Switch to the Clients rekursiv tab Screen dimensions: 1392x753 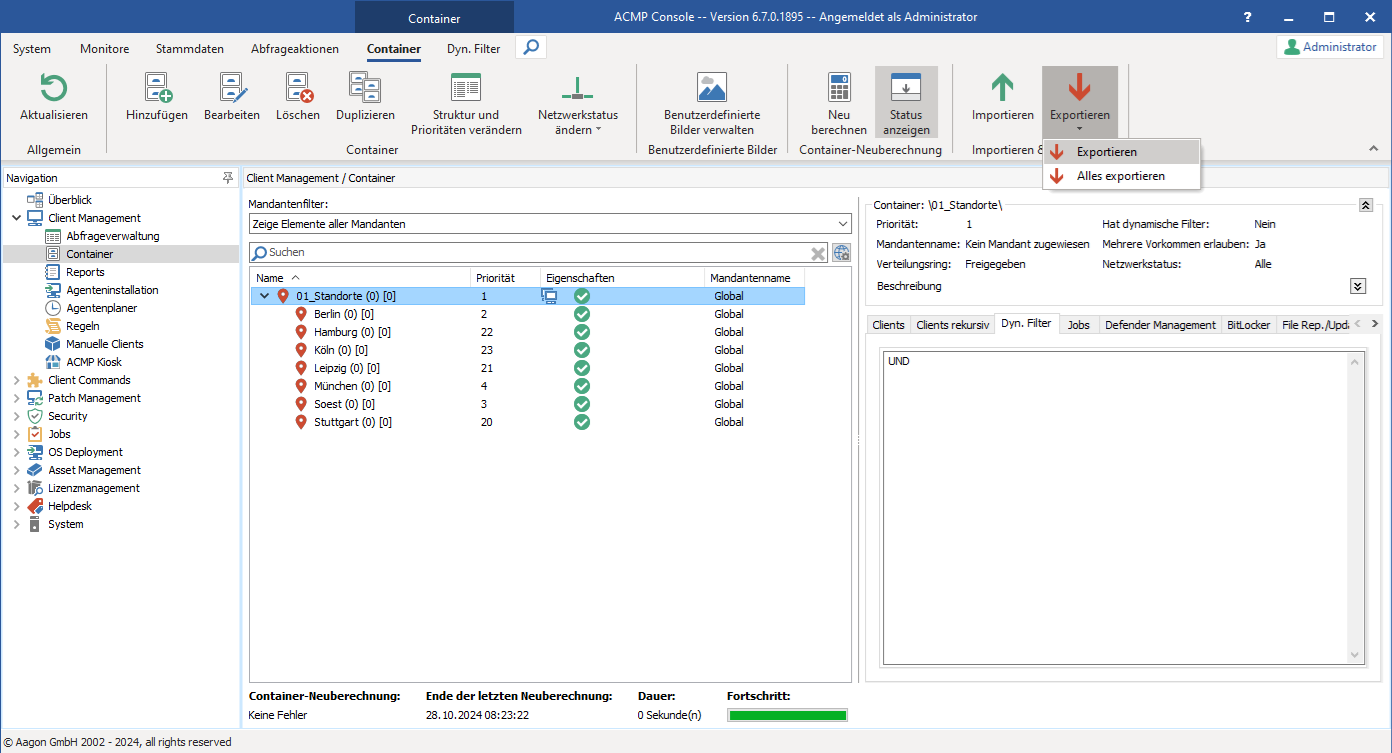(x=952, y=325)
